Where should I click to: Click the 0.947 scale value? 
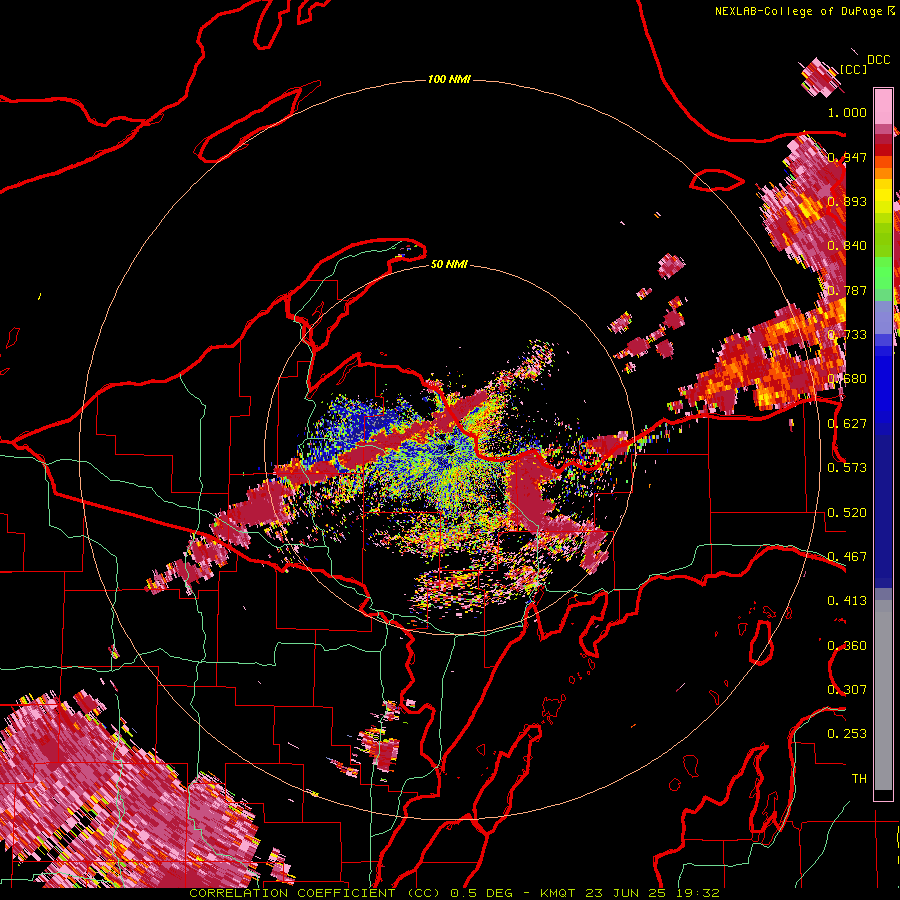[x=847, y=157]
